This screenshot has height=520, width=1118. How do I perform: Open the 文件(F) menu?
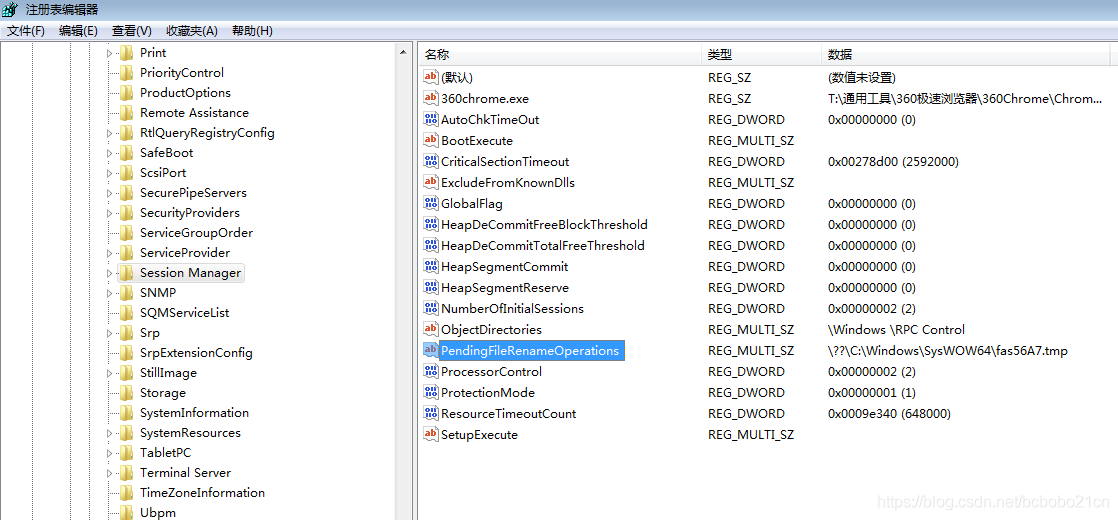pyautogui.click(x=26, y=31)
